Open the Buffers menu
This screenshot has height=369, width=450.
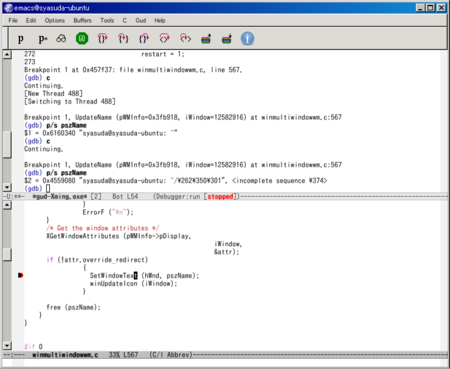click(x=82, y=21)
